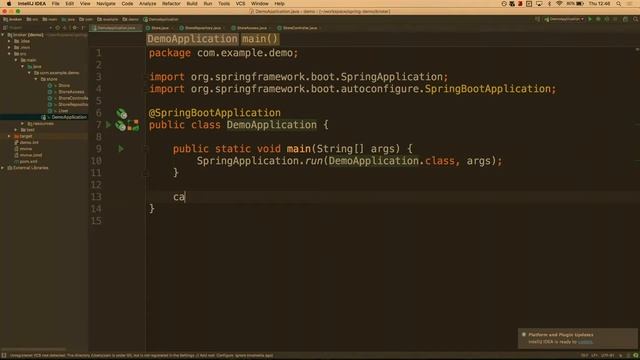The width and height of the screenshot is (640, 360).
Task: Select the Store class in project tree
Action: click(64, 85)
